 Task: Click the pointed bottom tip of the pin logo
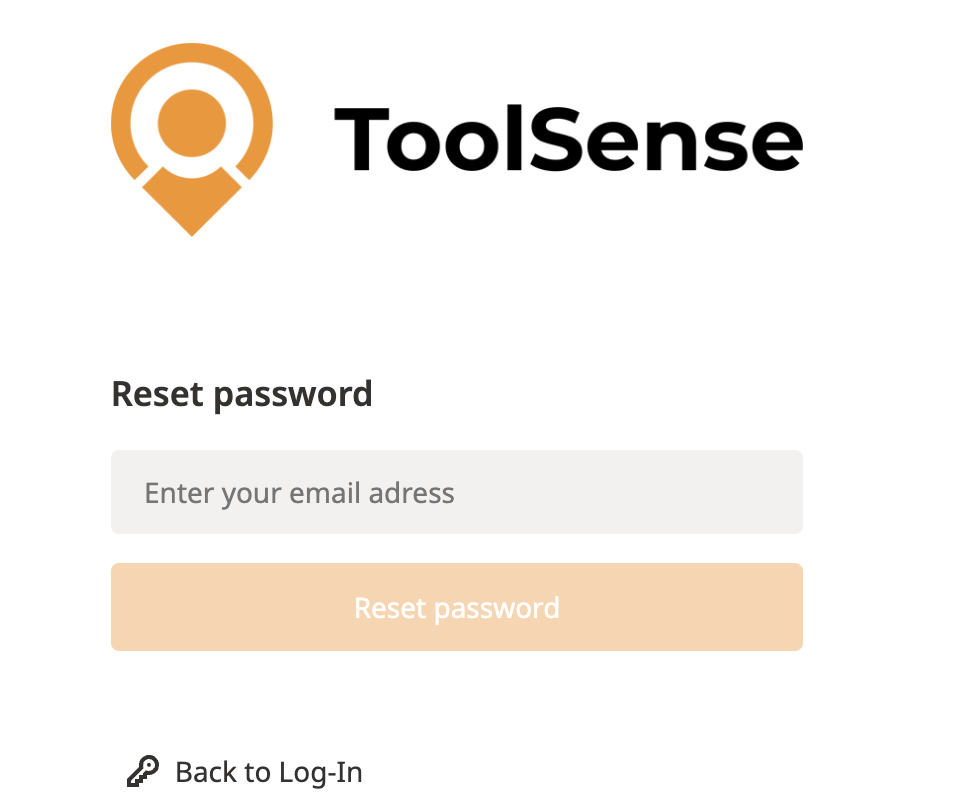(x=191, y=222)
